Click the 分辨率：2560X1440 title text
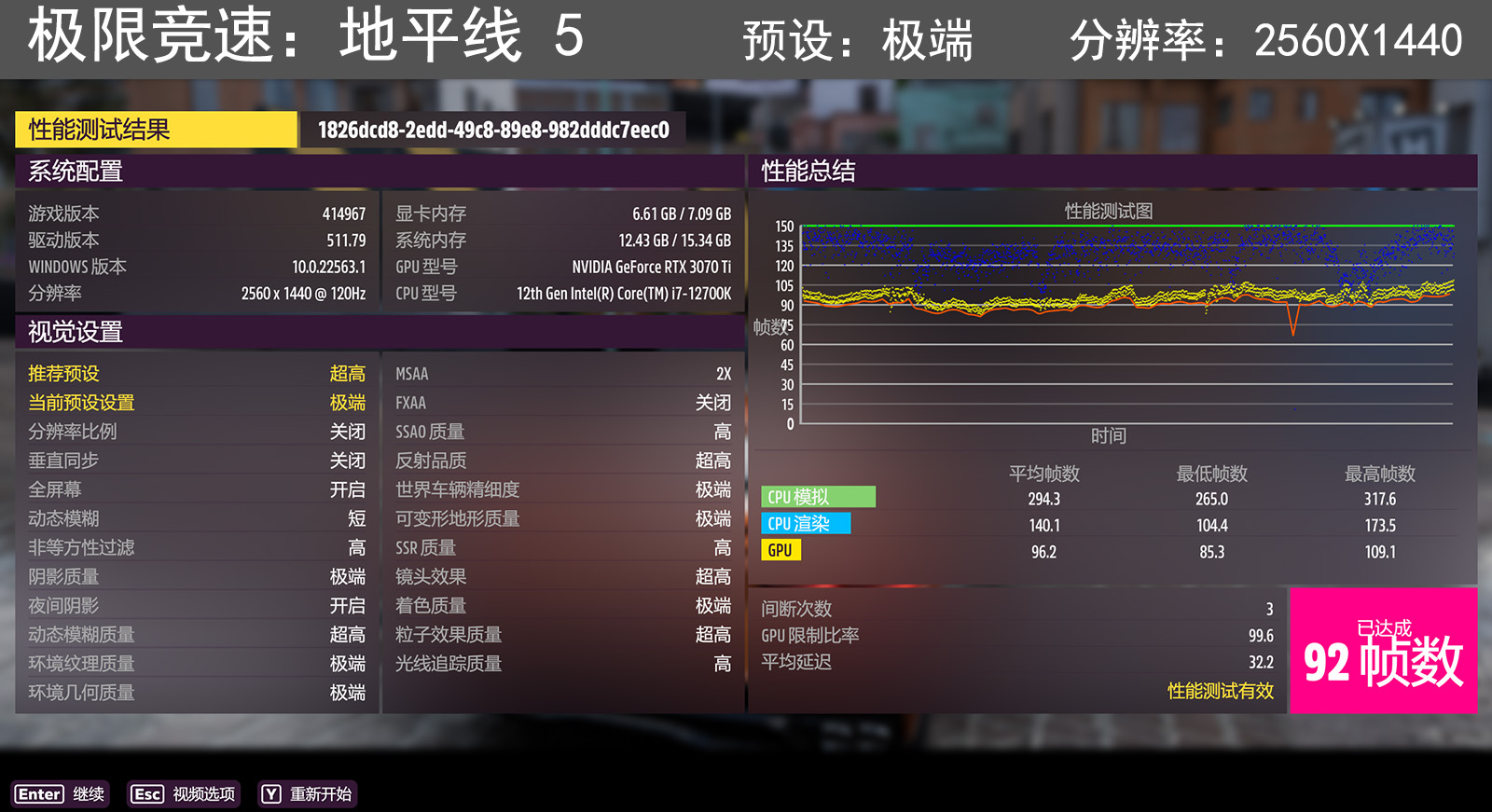This screenshot has width=1492, height=812. (x=1266, y=41)
